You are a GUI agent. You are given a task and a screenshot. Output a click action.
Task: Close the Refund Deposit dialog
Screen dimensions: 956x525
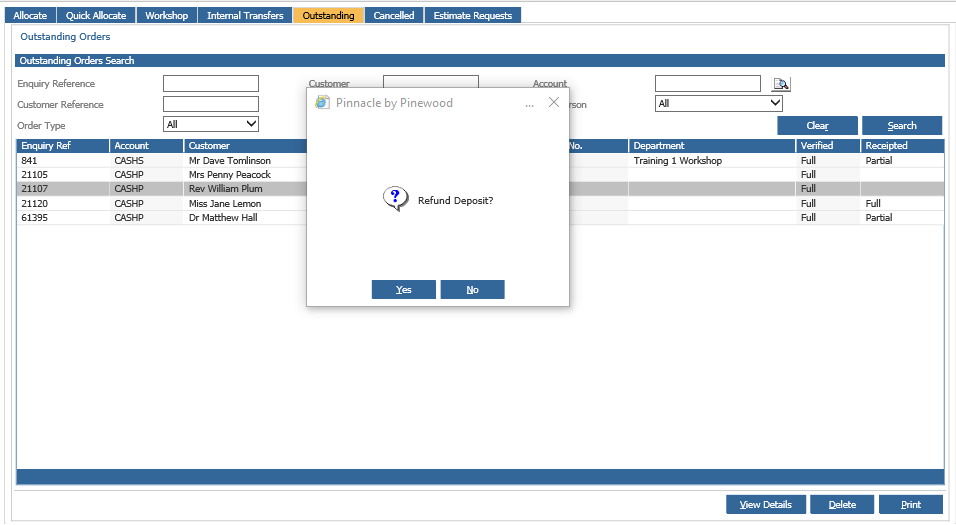click(554, 102)
